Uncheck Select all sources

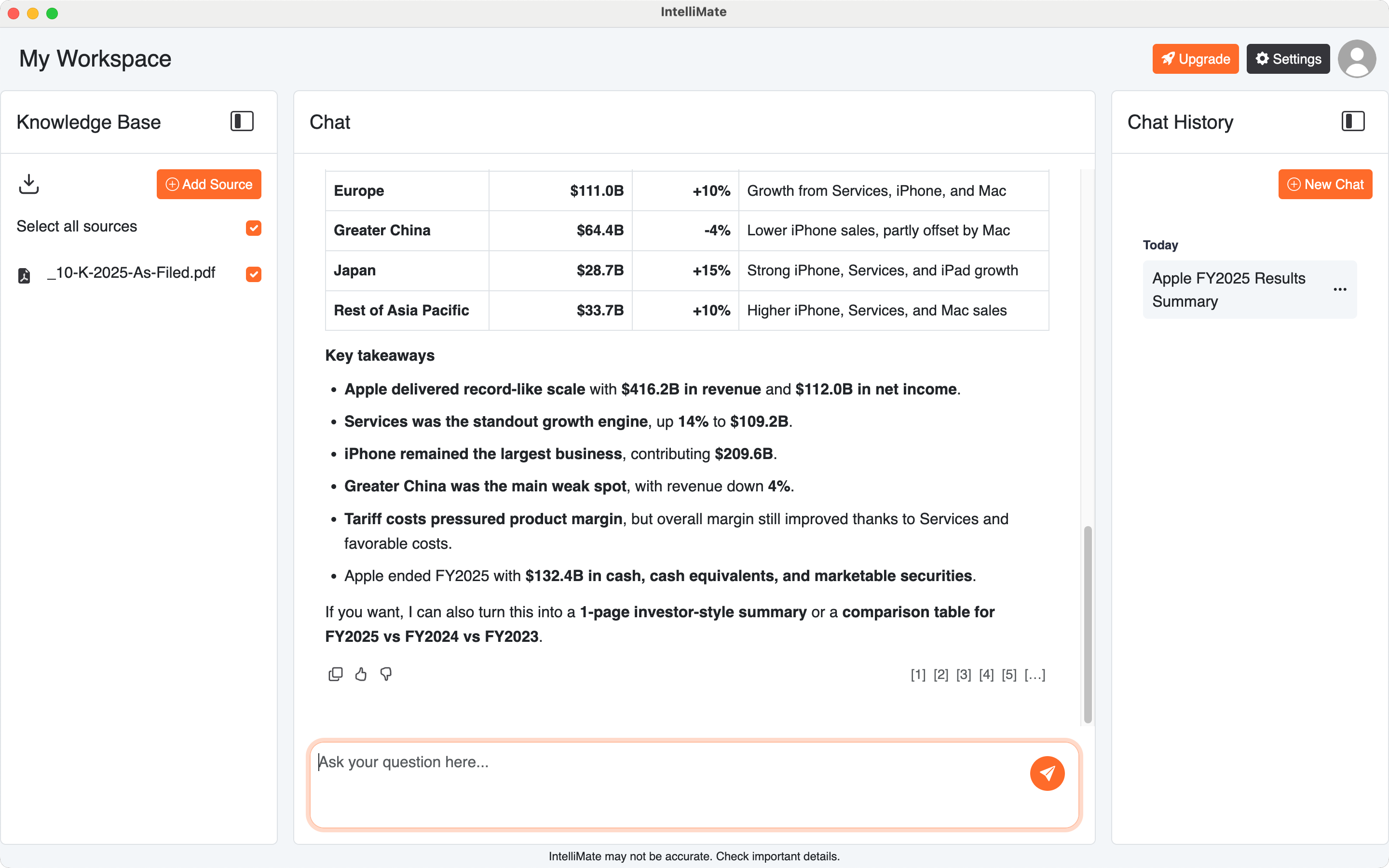tap(253, 228)
